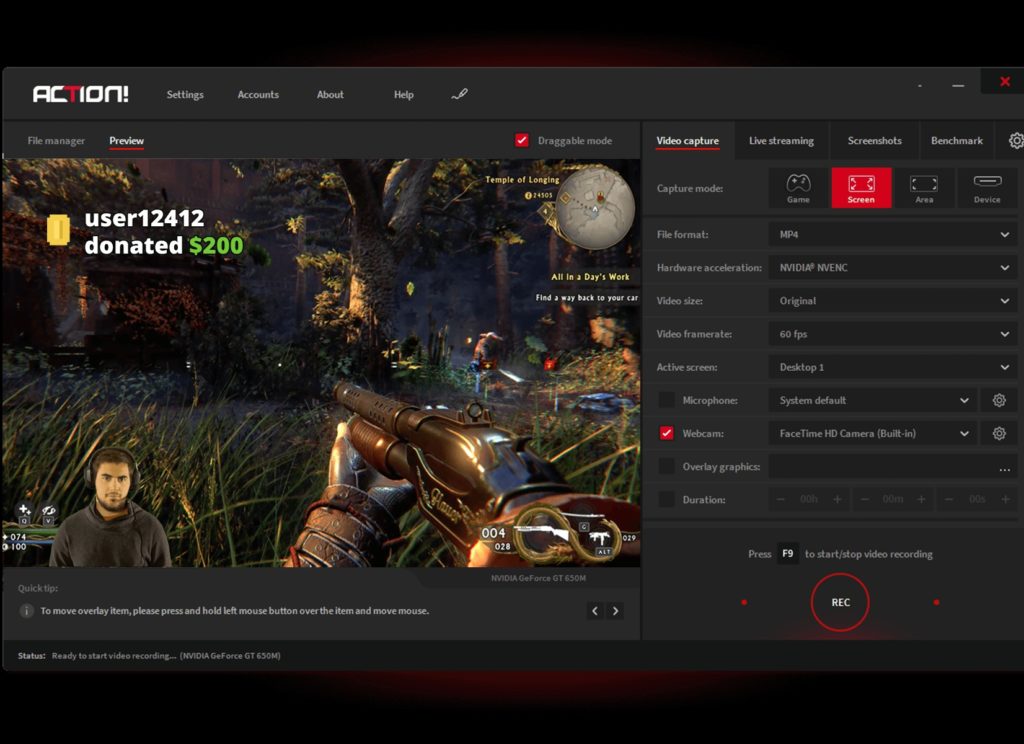Screen dimensions: 1024x744
Task: Increase the duration hours with plus
Action: [x=838, y=499]
